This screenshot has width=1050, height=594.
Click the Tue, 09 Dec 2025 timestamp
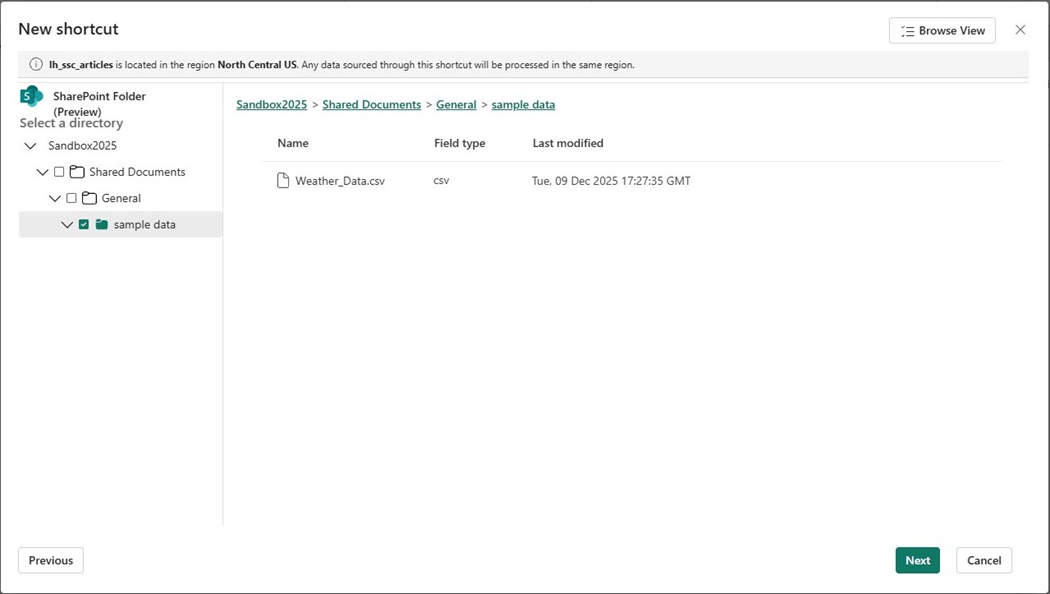tap(611, 181)
